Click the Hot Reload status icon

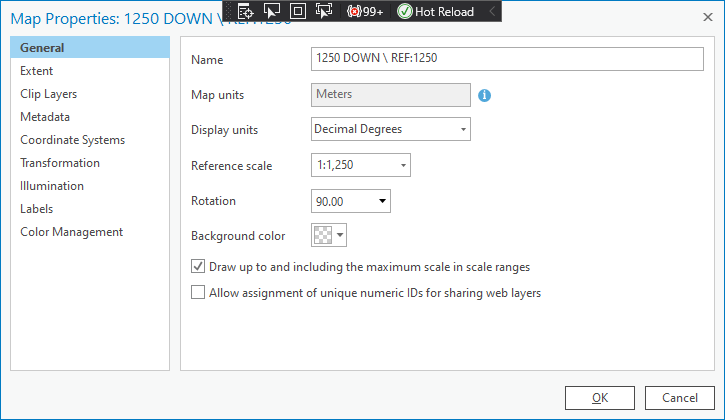point(405,11)
